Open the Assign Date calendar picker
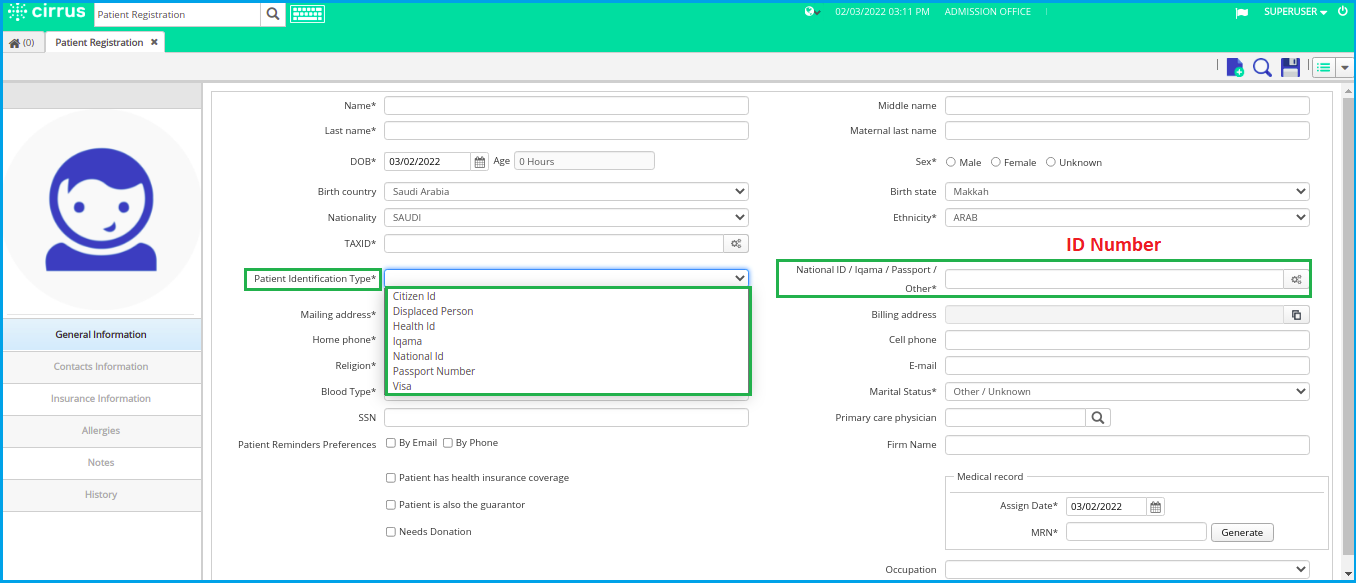Viewport: 1356px width, 584px height. (1154, 506)
